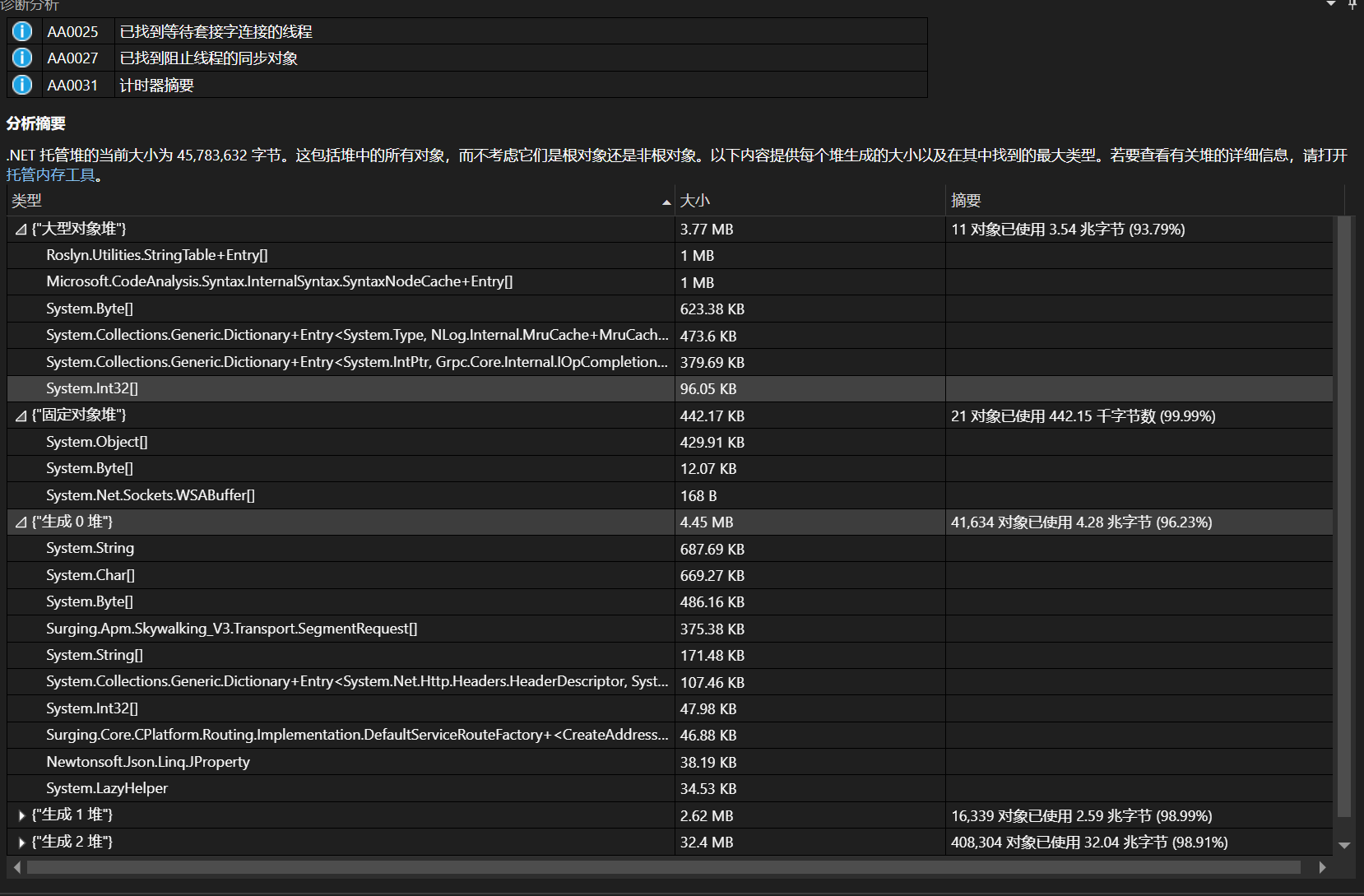
Task: Click the pin icon to pin the panel
Action: [x=1353, y=6]
